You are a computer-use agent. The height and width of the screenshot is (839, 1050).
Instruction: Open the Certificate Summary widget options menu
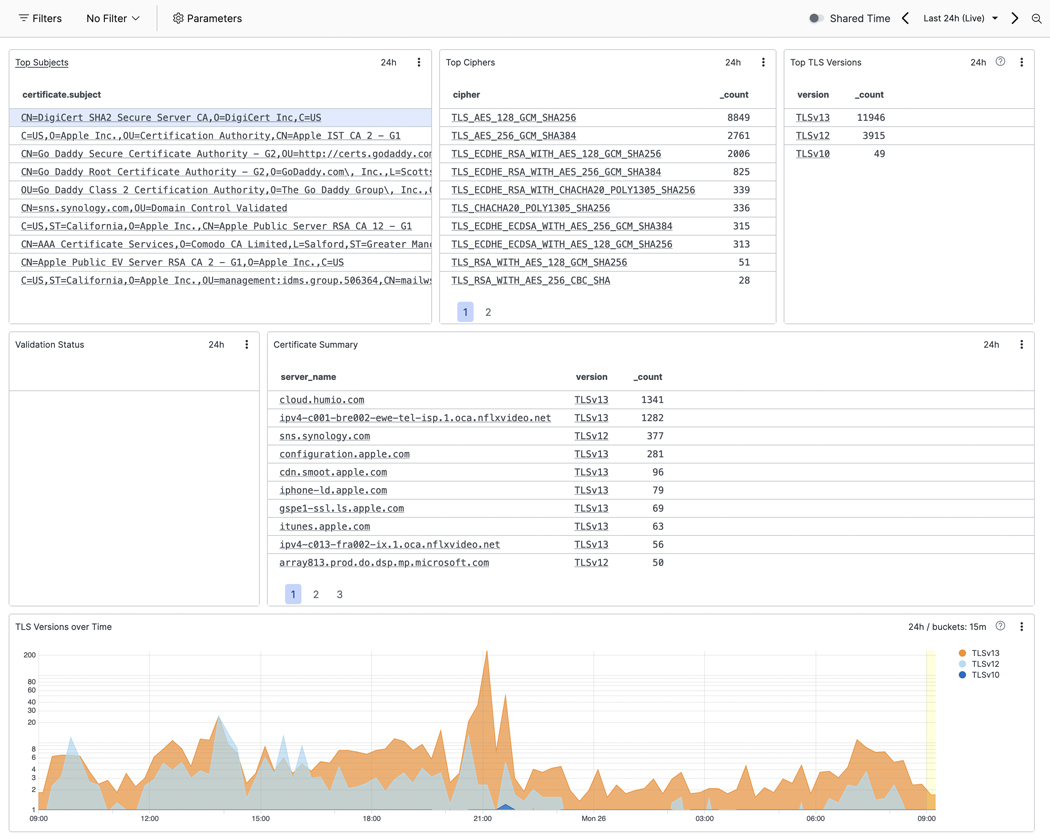coord(1021,344)
